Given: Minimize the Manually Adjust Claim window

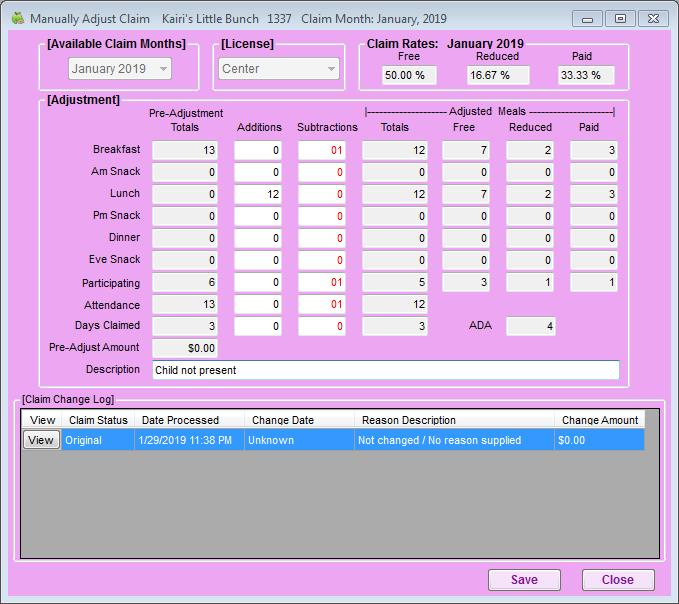Looking at the screenshot, I should click(x=587, y=19).
